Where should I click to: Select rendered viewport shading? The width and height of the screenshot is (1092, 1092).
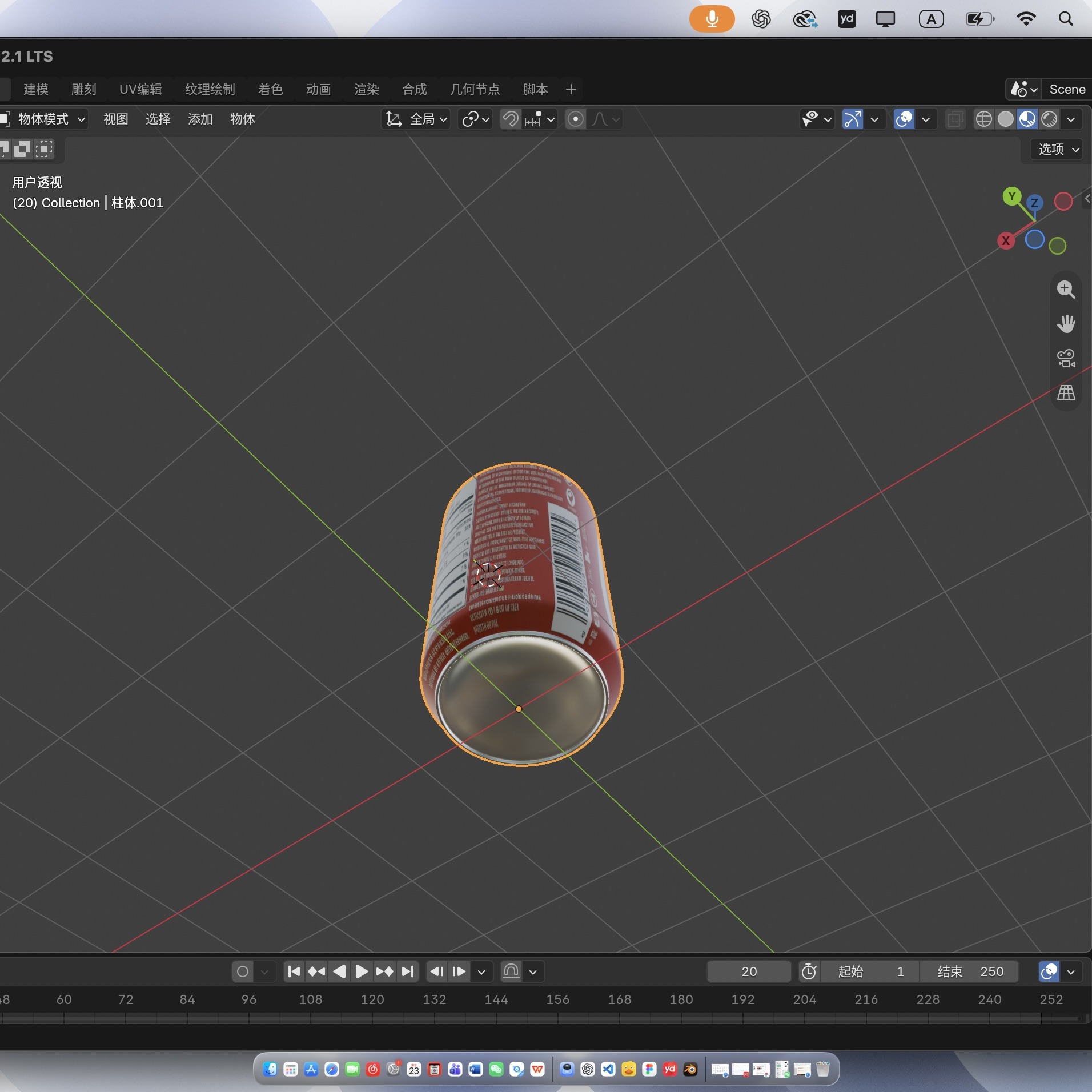[x=1049, y=119]
